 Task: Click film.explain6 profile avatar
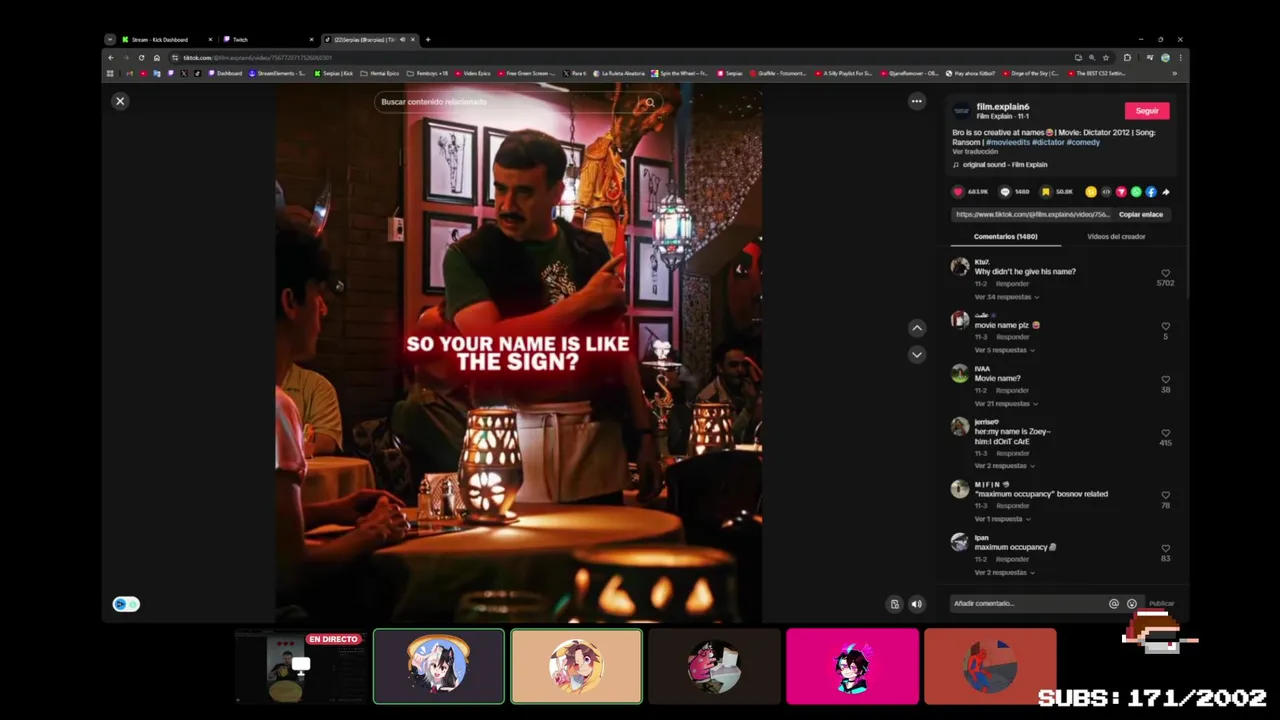click(x=961, y=111)
